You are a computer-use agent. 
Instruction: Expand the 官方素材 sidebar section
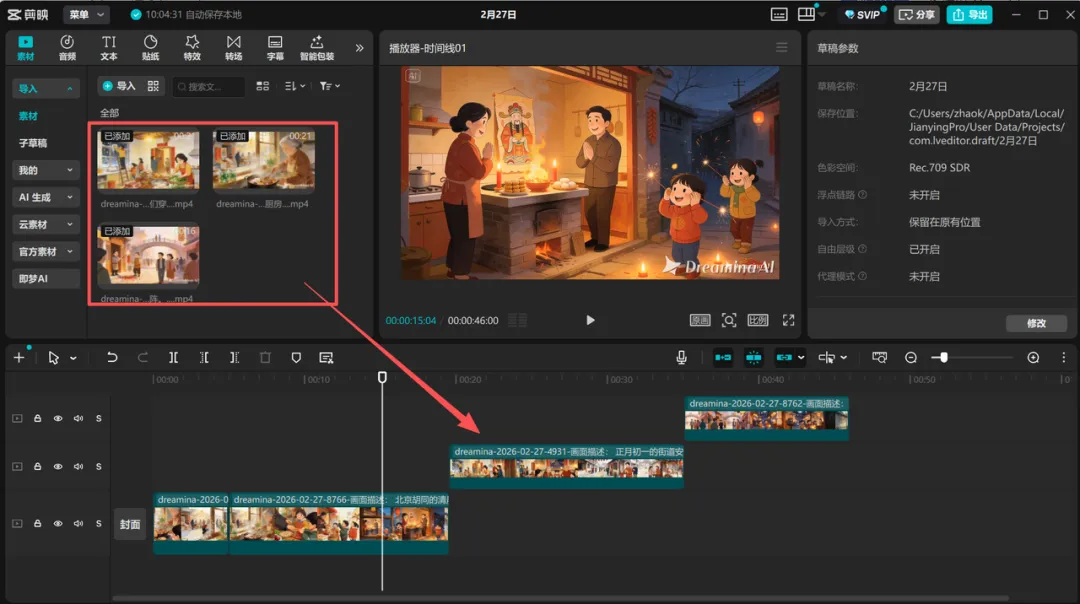(45, 251)
